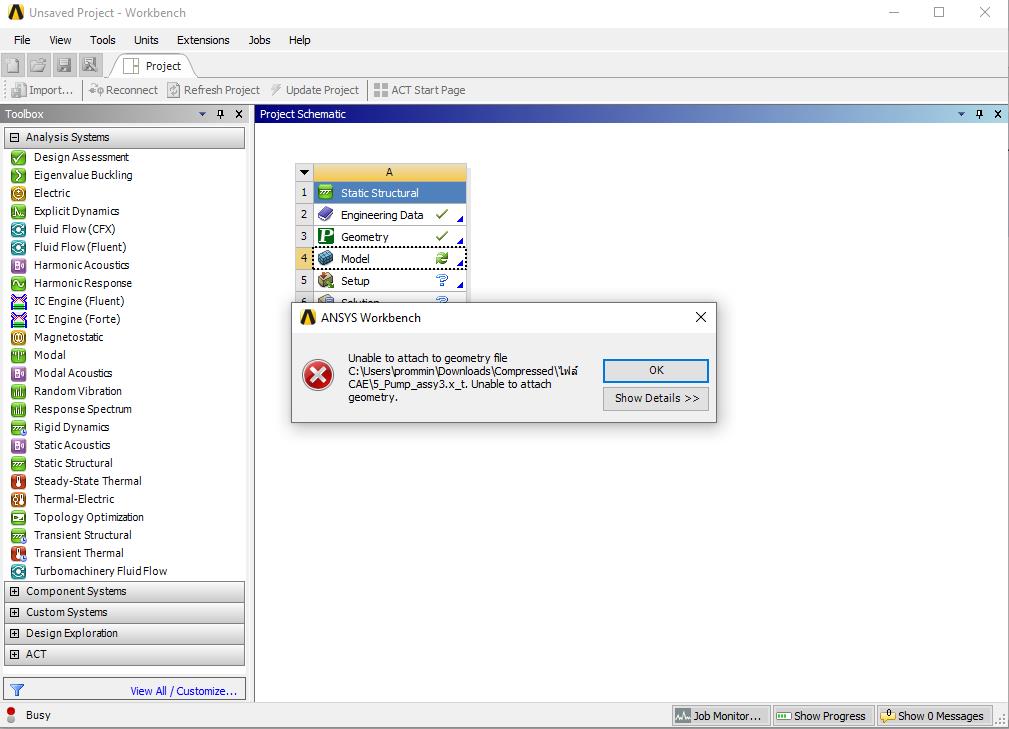Screen dimensions: 1009x729
Task: Click Refresh Project button
Action: coord(214,90)
